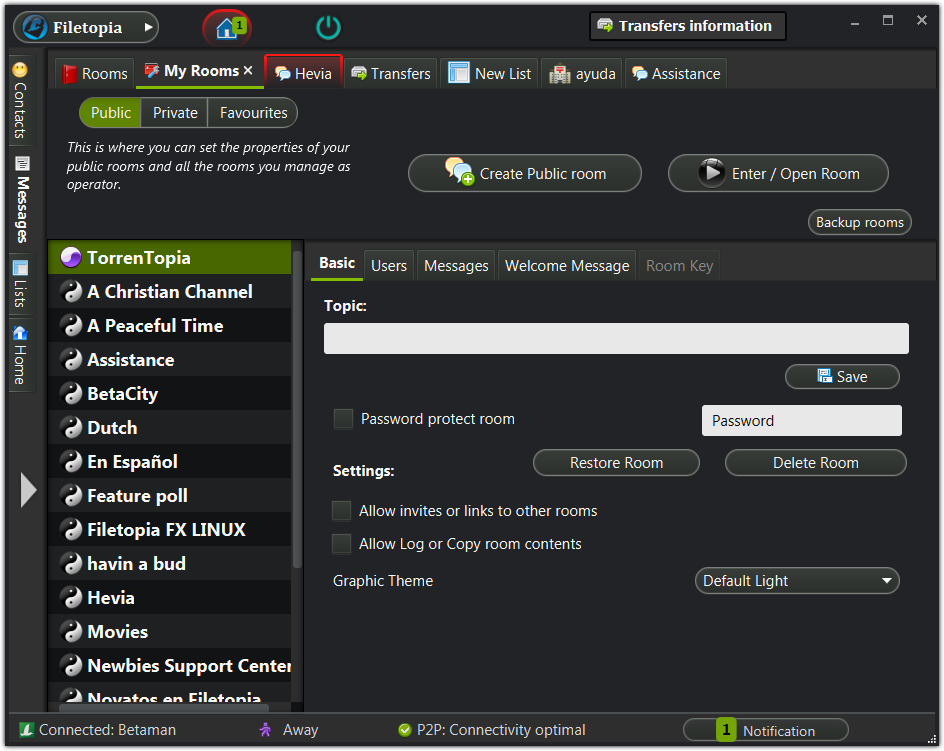The width and height of the screenshot is (944, 751).
Task: Click Enter / Open Room button
Action: click(x=778, y=173)
